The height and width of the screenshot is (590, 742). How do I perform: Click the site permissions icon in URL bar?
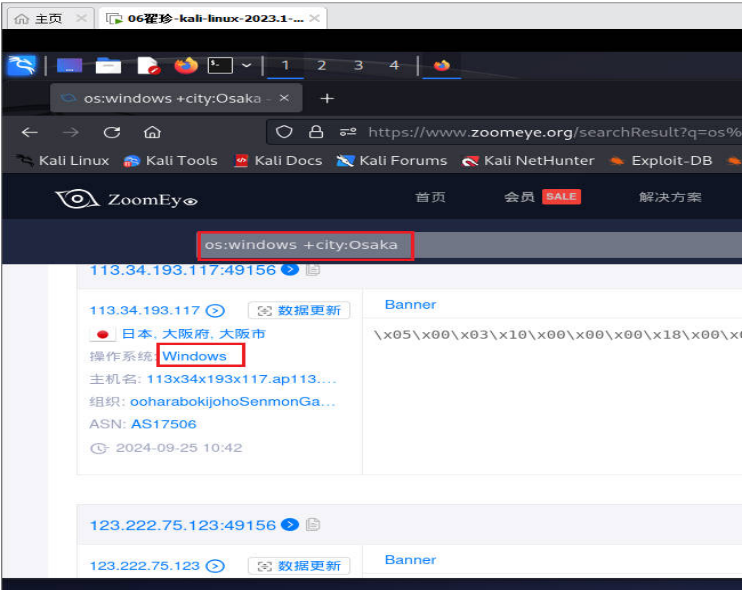(x=348, y=132)
